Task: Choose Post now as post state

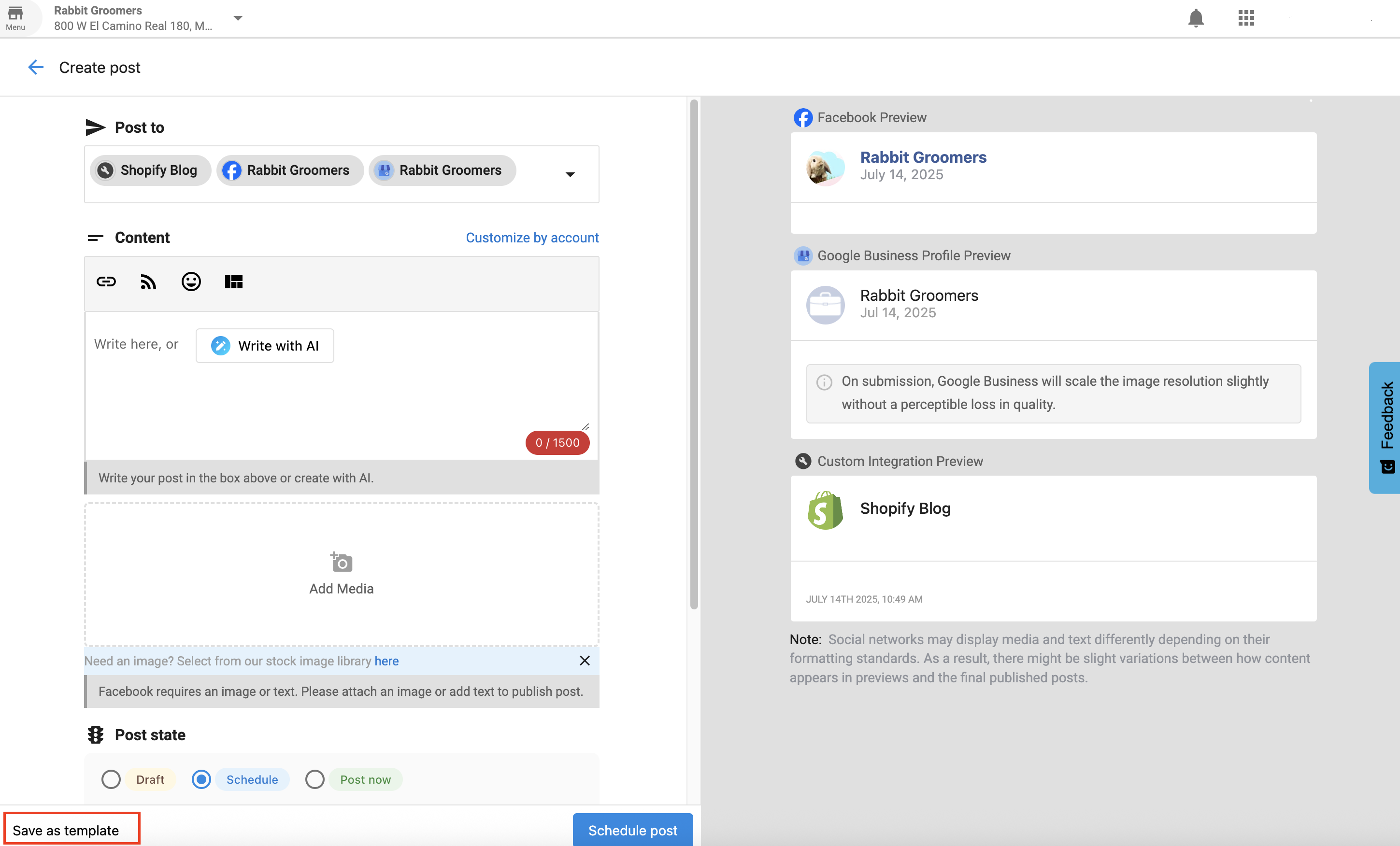Action: point(315,779)
